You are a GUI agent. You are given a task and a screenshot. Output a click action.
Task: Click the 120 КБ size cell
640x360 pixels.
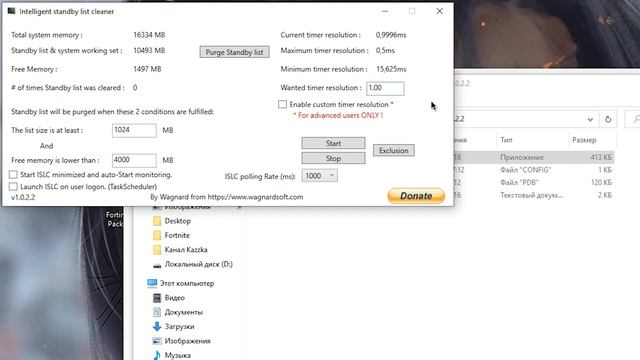coord(601,182)
